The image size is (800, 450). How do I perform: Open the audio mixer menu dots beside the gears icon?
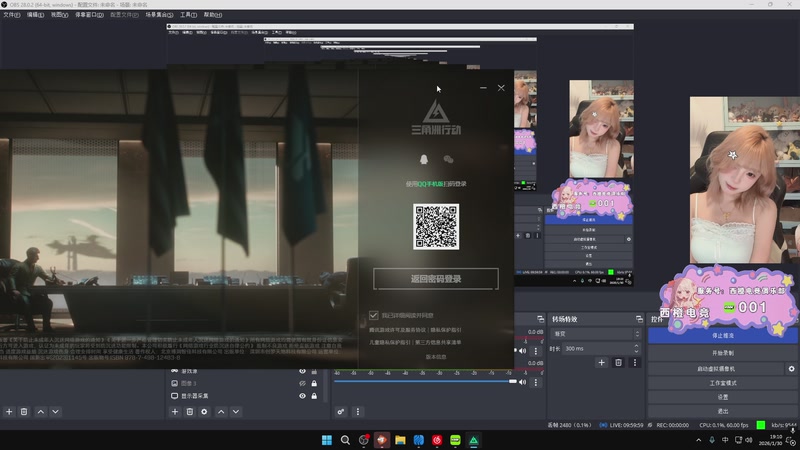pos(358,412)
